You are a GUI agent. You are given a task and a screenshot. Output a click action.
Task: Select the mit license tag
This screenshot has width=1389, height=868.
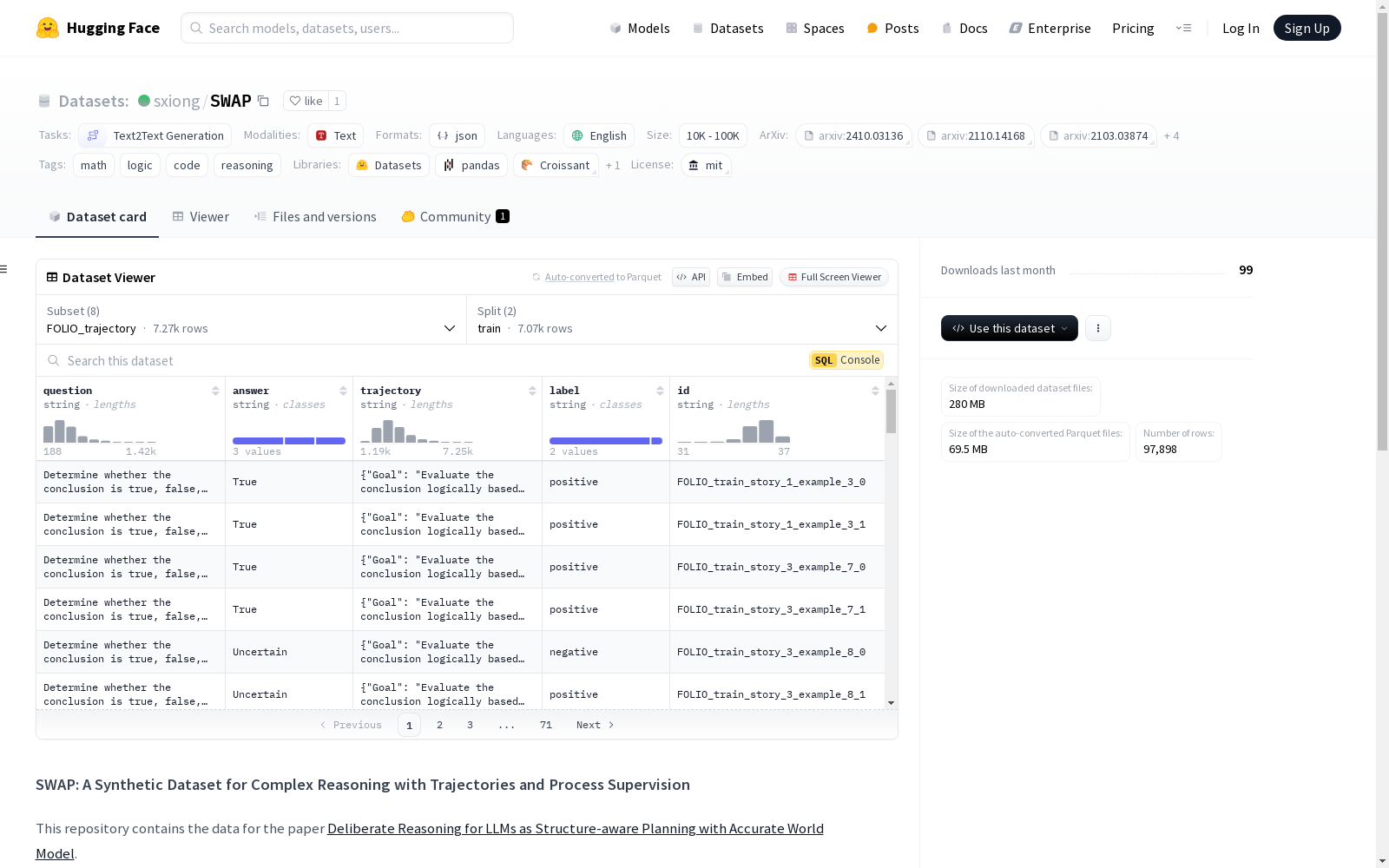(706, 165)
